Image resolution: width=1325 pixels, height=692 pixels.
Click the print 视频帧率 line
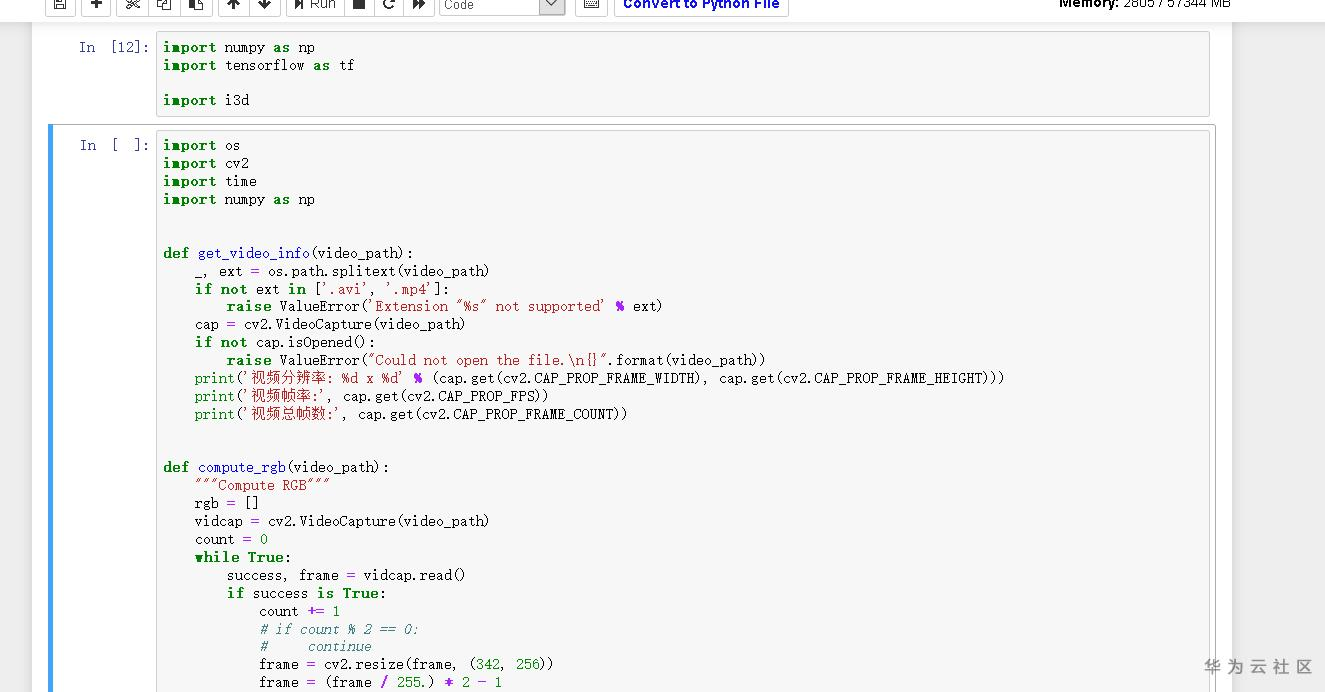[x=372, y=396]
